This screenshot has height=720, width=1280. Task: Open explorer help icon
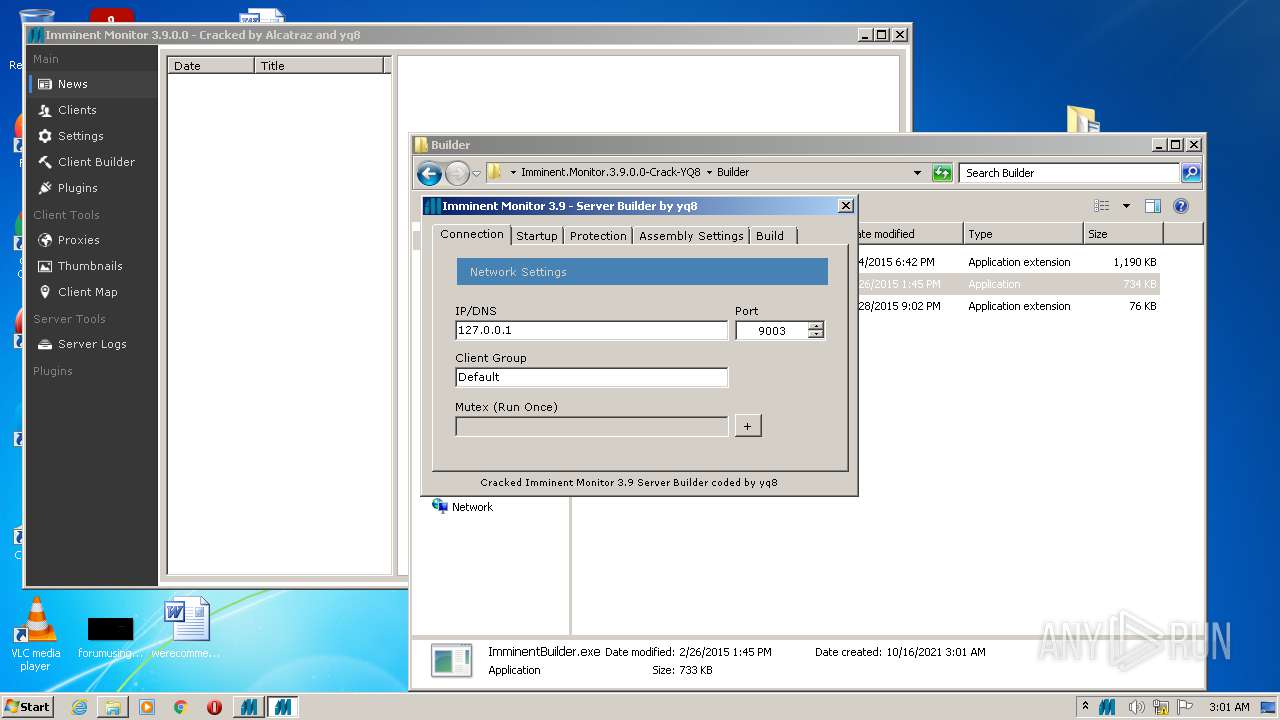point(1180,206)
